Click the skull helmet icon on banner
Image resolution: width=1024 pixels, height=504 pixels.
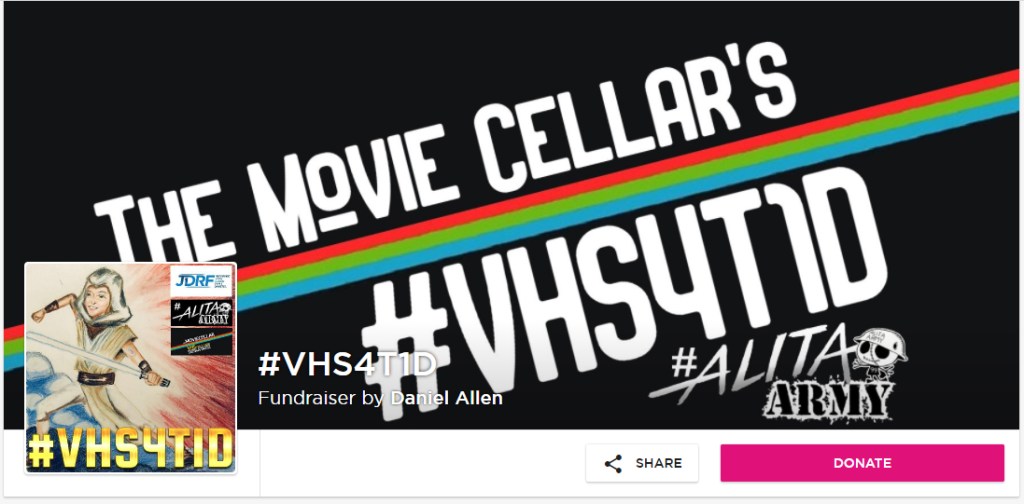[x=881, y=355]
